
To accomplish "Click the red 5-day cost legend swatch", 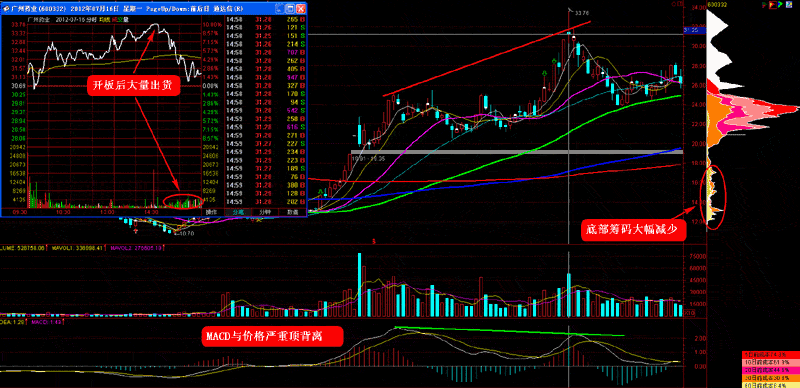I will (771, 355).
